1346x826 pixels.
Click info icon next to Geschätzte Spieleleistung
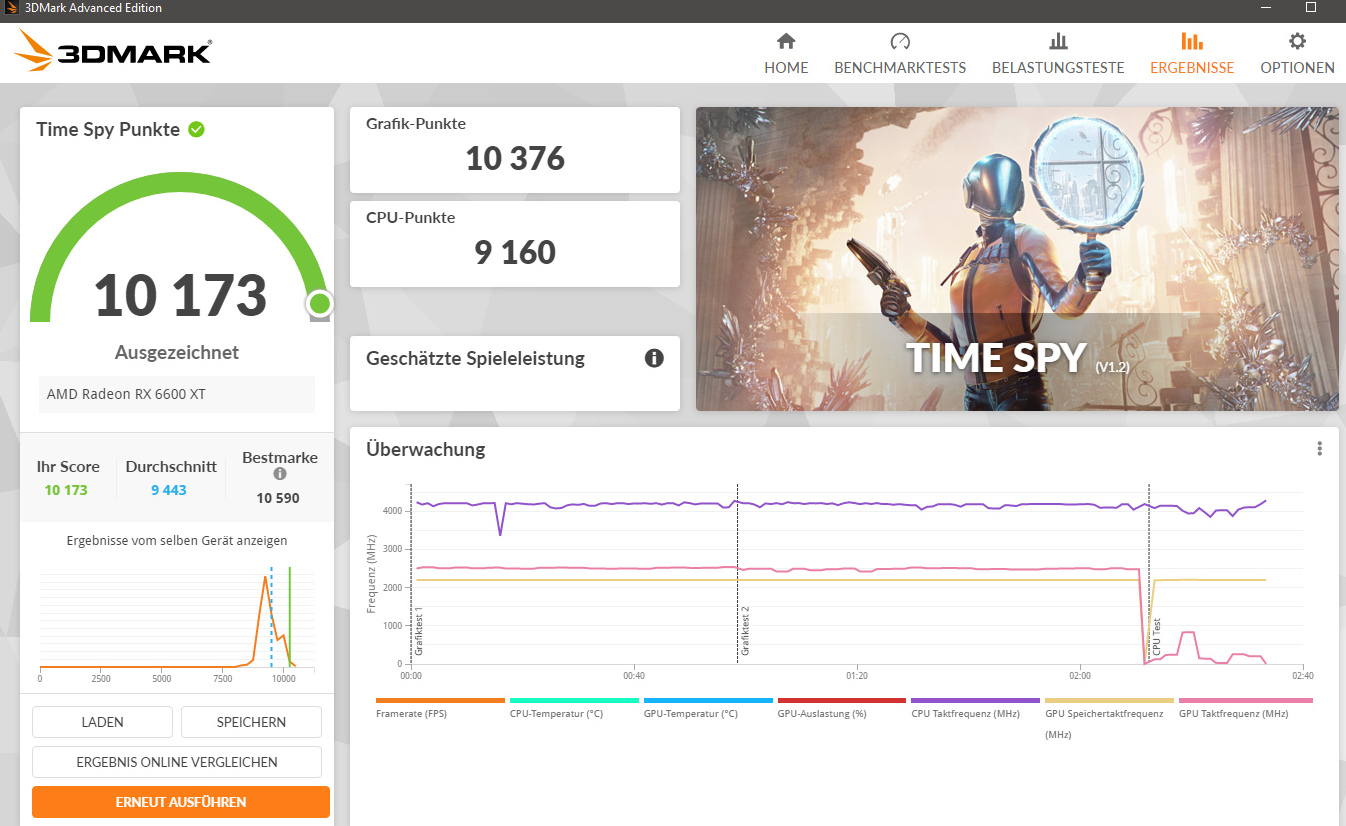pos(654,358)
